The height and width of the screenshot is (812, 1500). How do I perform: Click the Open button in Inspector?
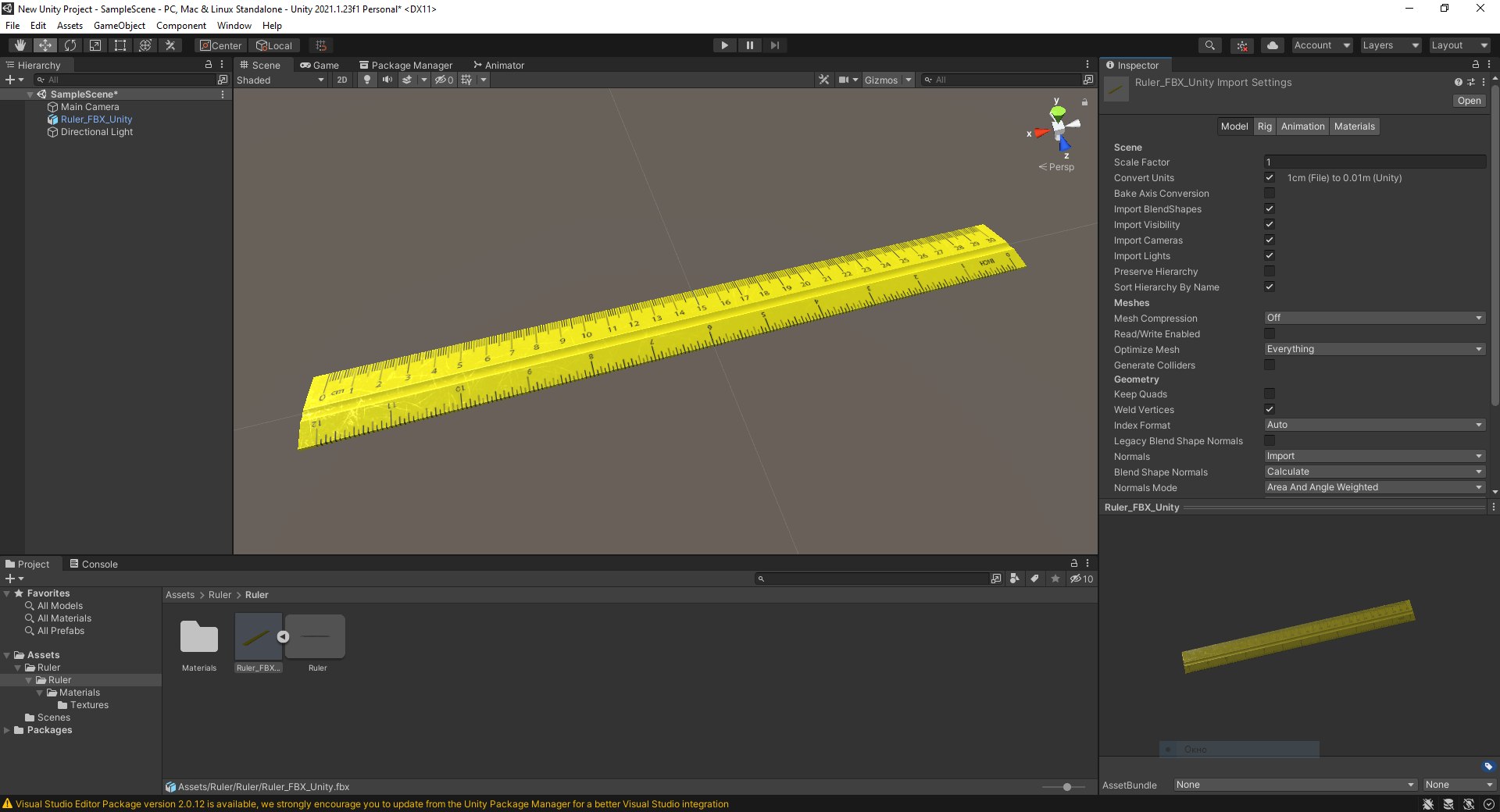(1469, 101)
